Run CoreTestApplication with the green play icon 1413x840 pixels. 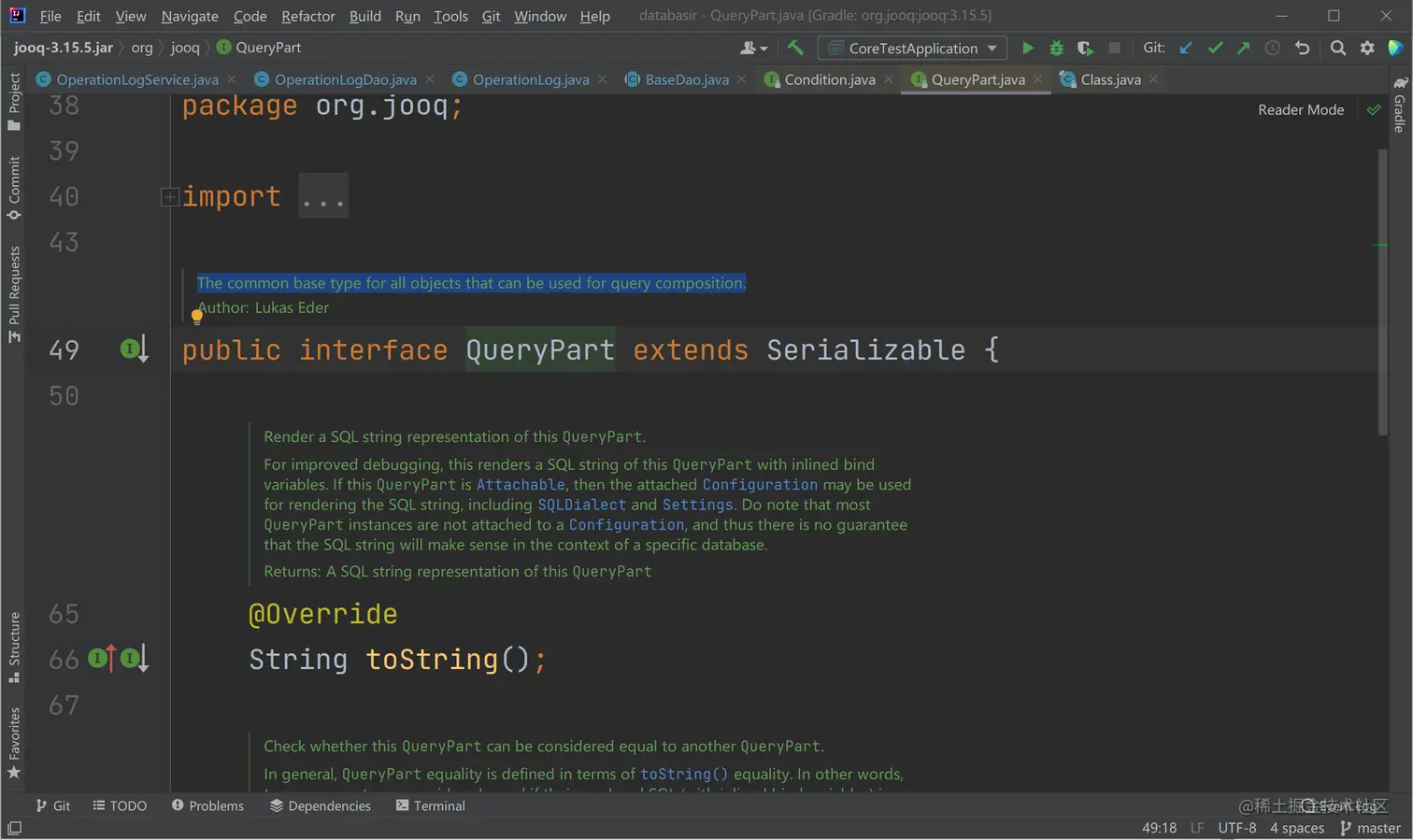(1027, 48)
